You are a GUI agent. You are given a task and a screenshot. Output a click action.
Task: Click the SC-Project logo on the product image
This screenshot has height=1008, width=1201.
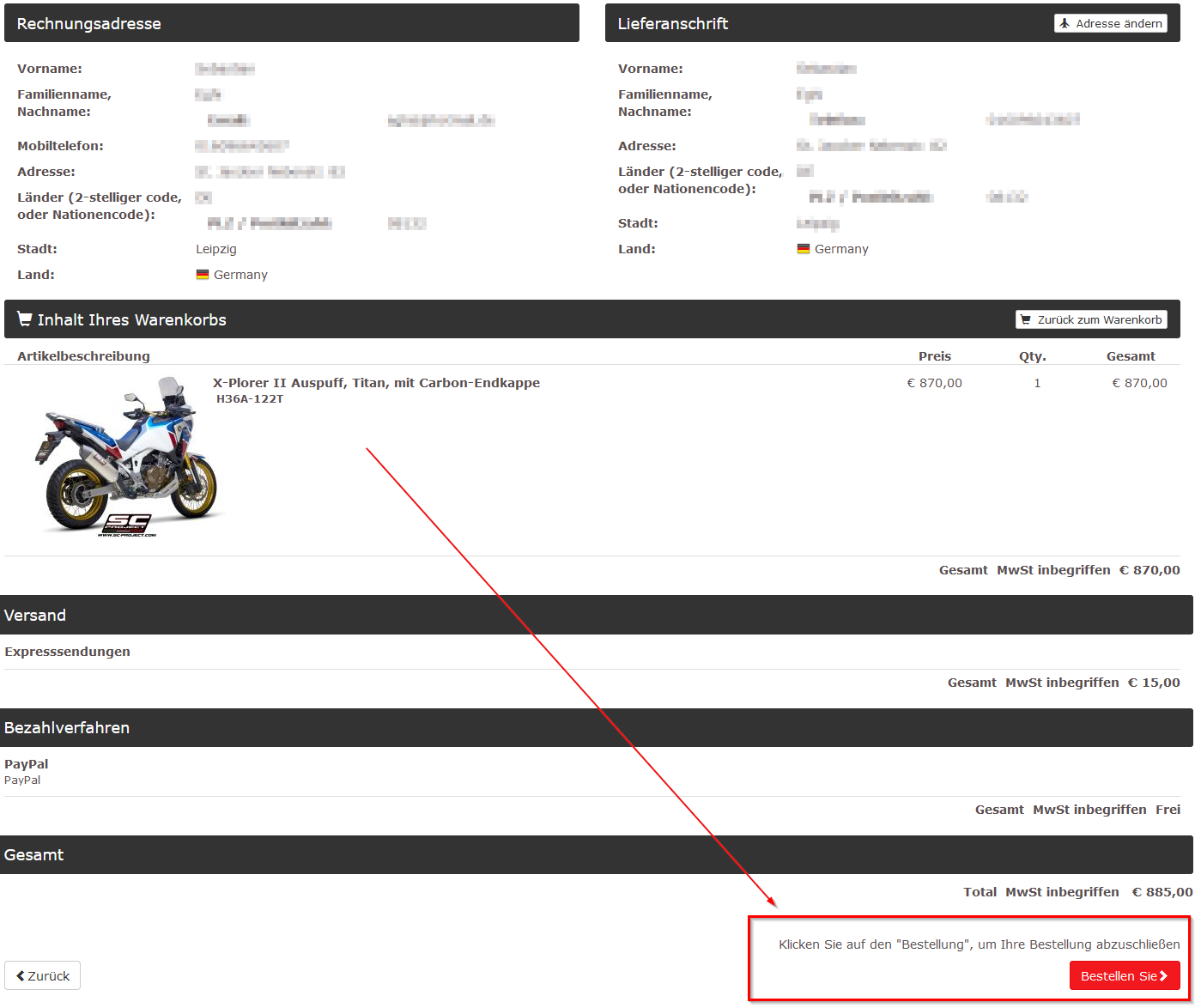pyautogui.click(x=127, y=525)
